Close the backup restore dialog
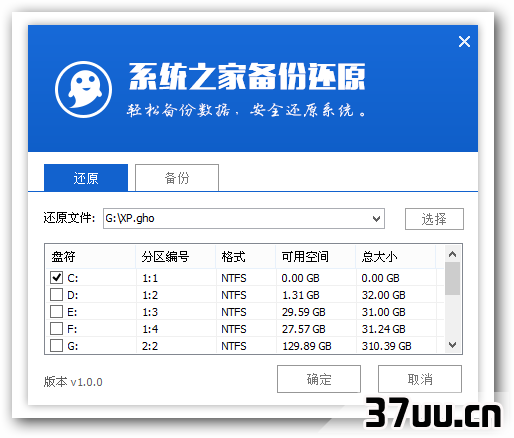 point(464,42)
